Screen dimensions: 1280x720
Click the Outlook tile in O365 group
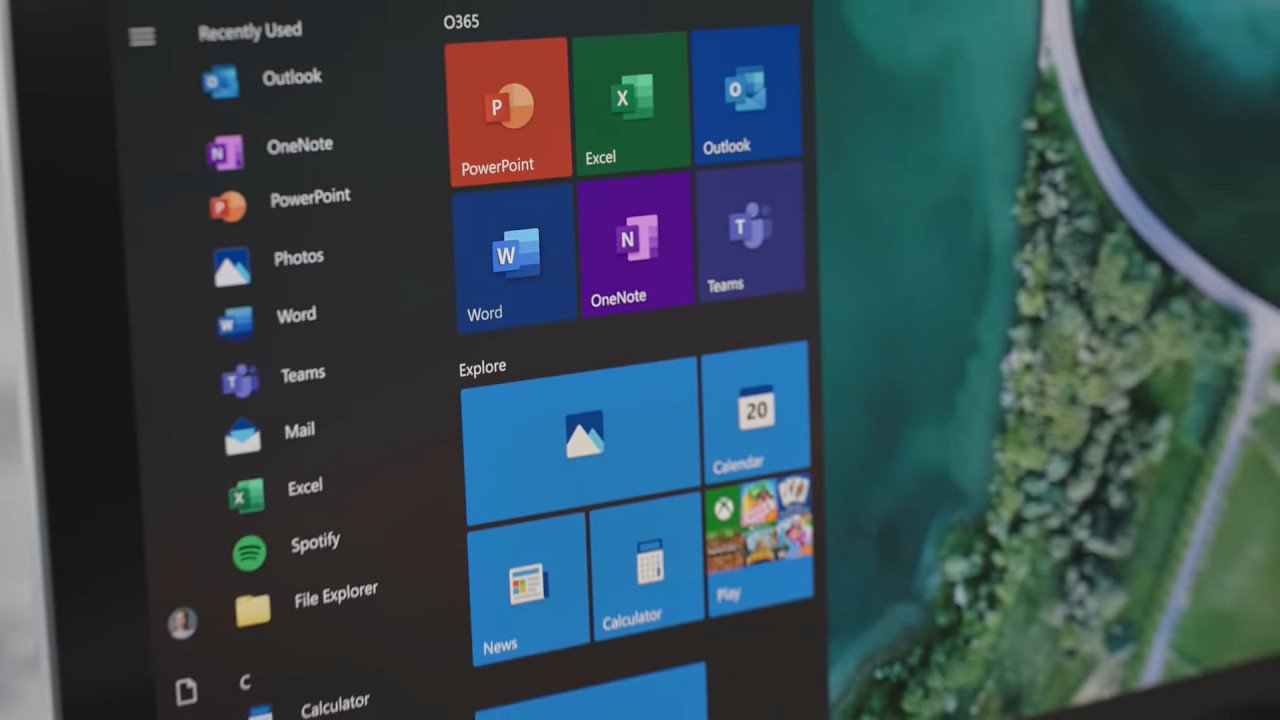pos(746,94)
